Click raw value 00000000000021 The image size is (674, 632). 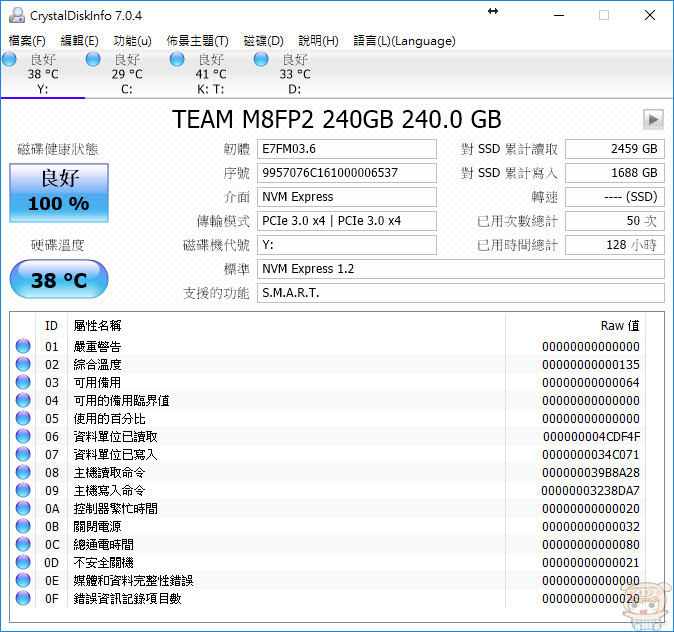591,563
